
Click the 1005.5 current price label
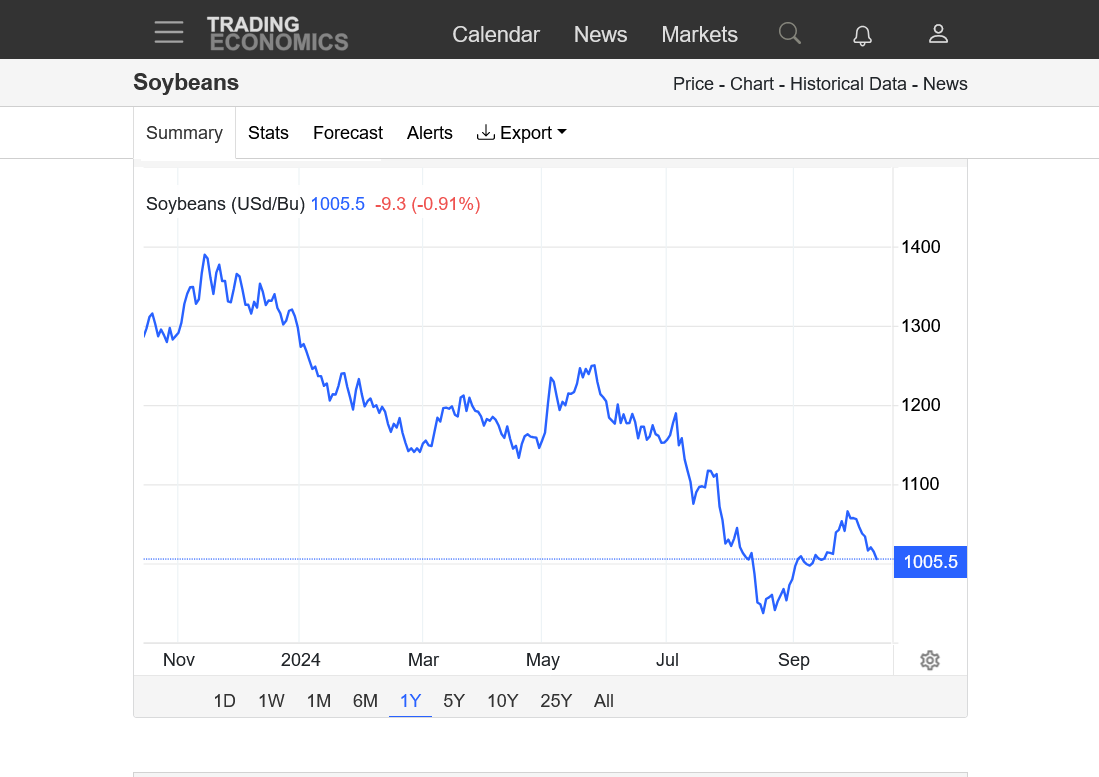930,562
